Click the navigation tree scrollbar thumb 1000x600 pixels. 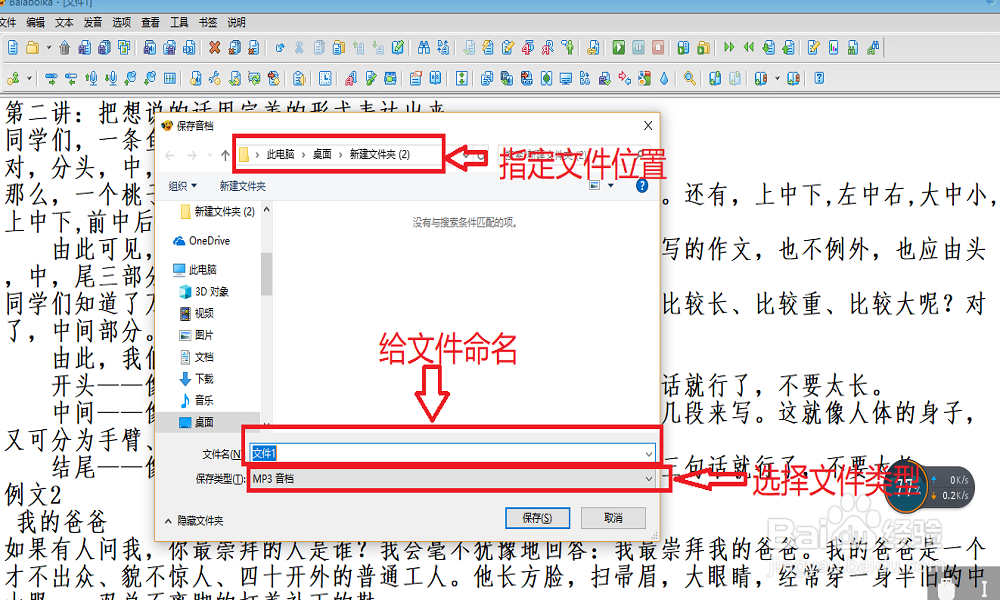[267, 274]
